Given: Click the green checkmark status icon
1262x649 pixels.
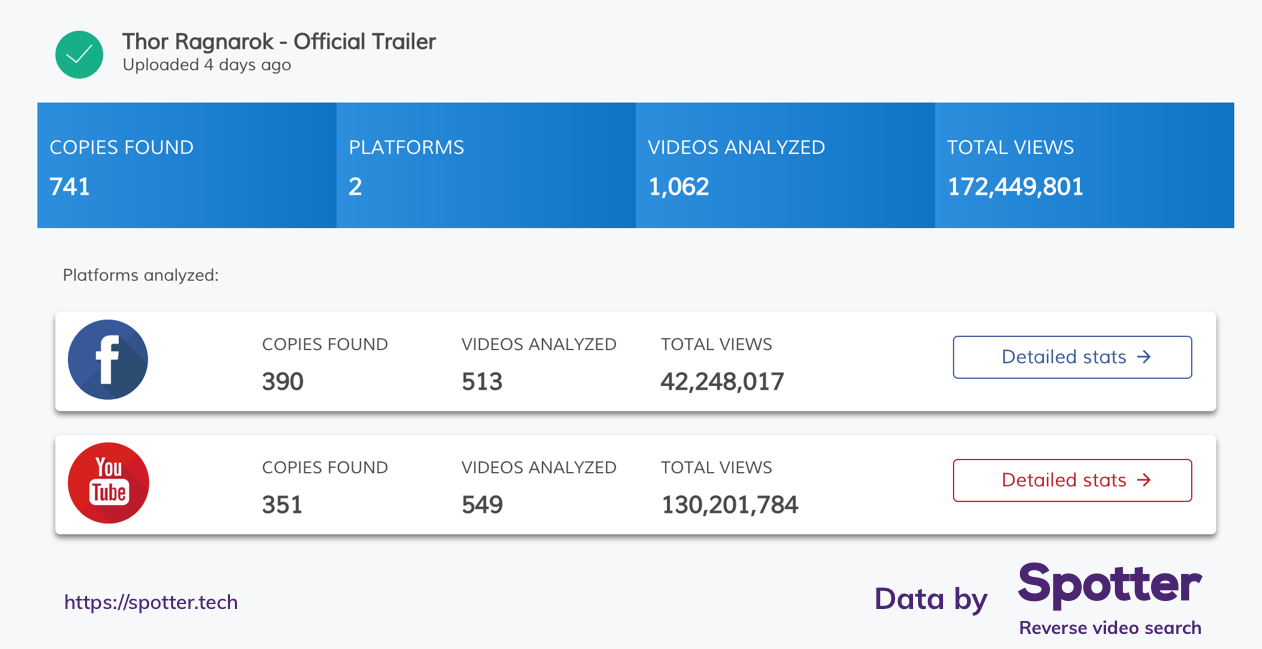Looking at the screenshot, I should coord(79,54).
